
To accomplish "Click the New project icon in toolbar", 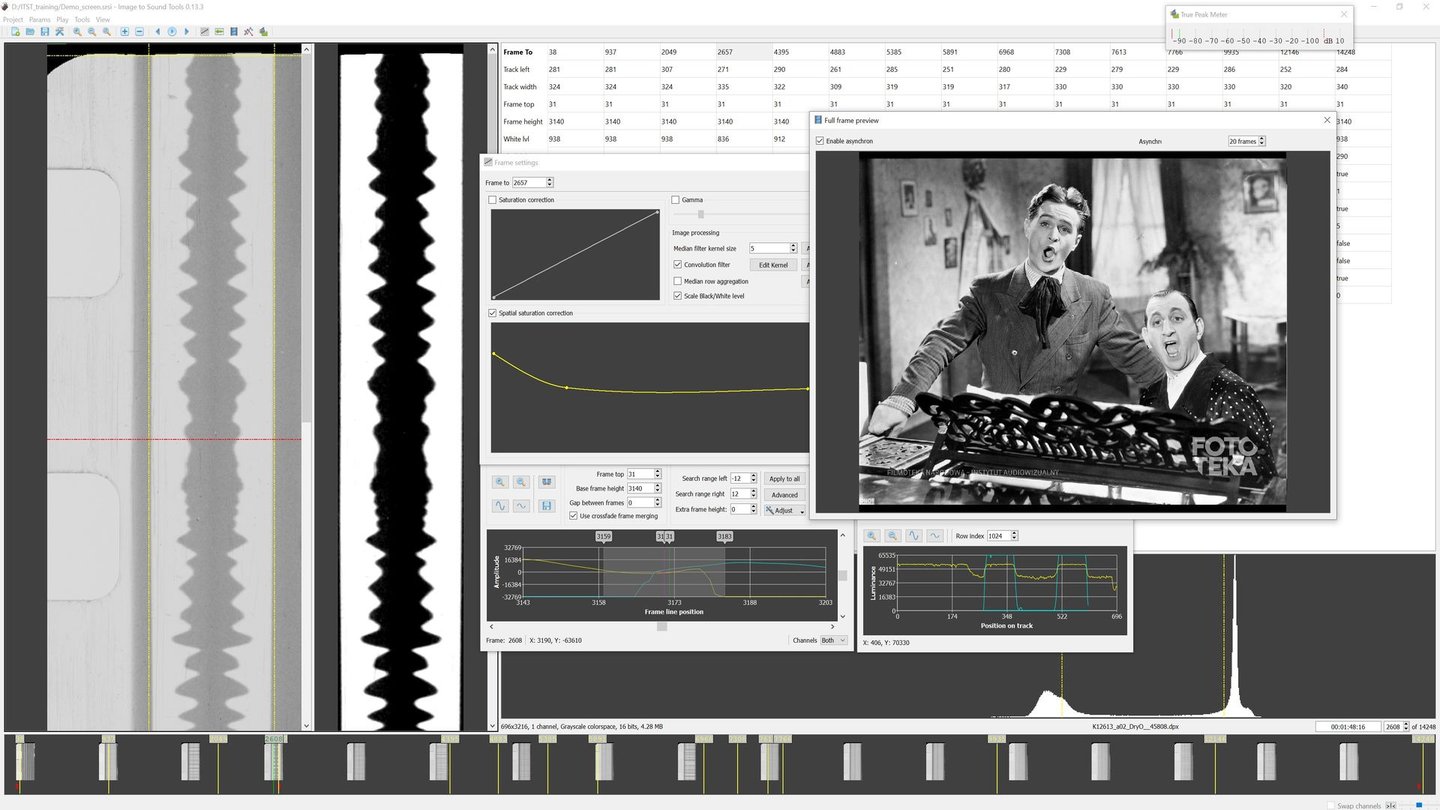I will tap(15, 32).
